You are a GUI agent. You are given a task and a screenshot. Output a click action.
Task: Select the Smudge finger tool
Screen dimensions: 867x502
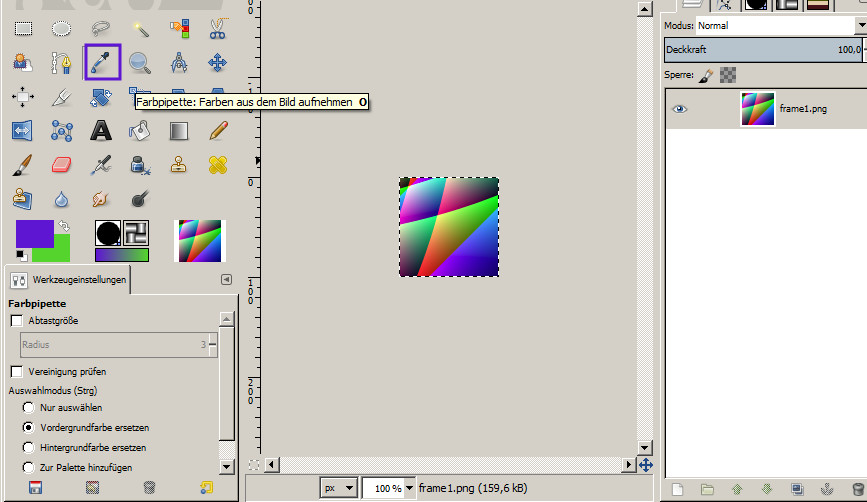[101, 199]
